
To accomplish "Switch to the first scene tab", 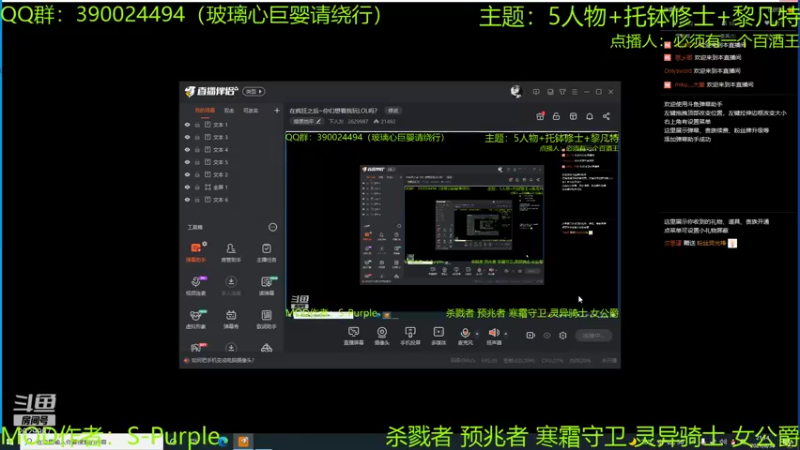I will 205,110.
